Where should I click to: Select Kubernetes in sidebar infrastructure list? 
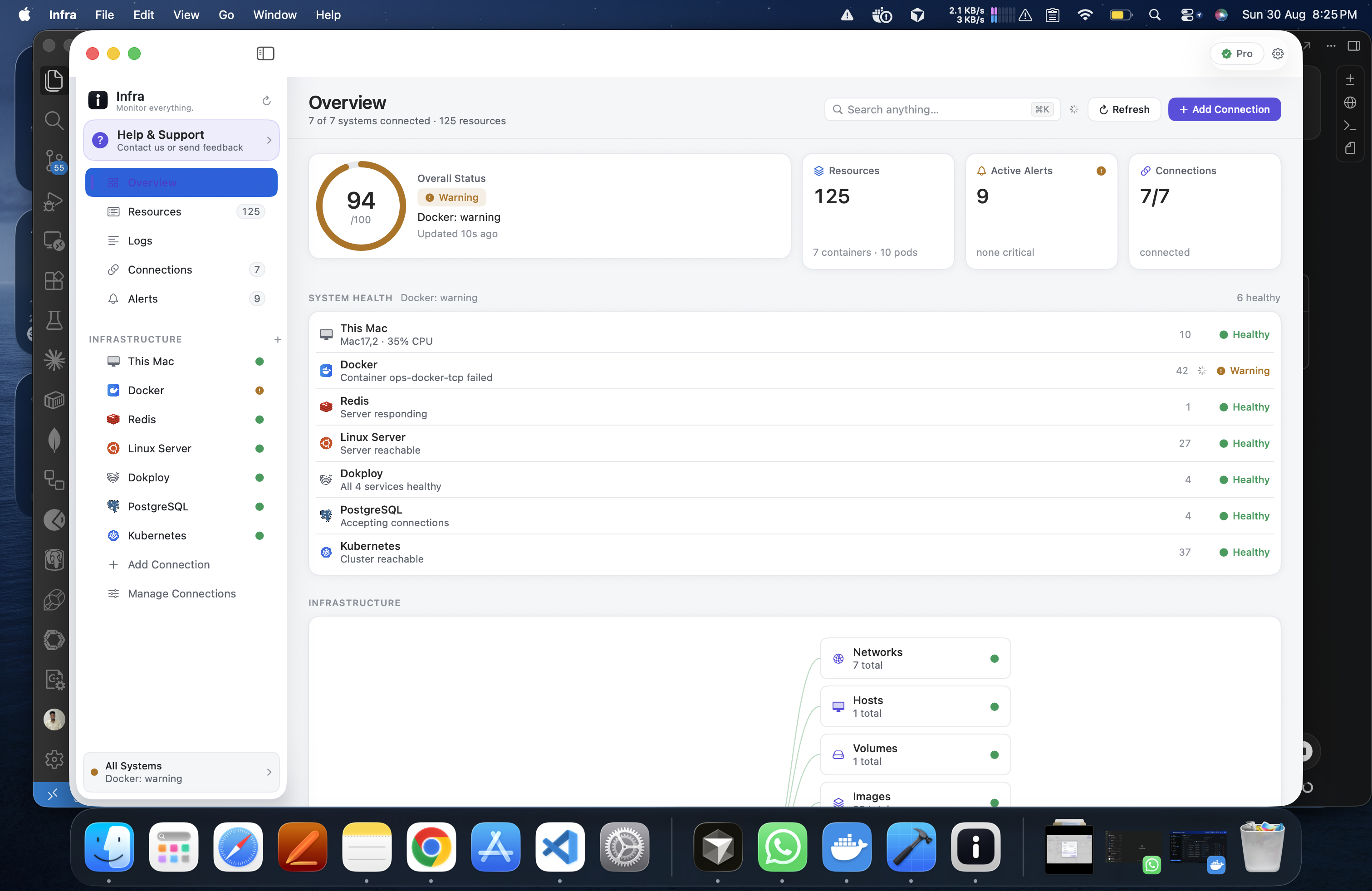tap(181, 535)
